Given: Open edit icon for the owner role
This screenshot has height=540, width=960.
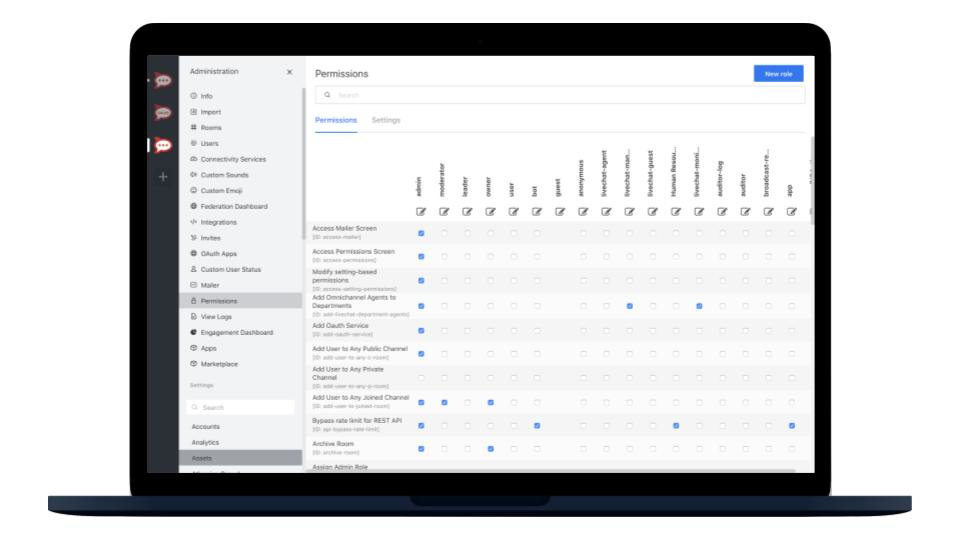Looking at the screenshot, I should click(x=490, y=211).
